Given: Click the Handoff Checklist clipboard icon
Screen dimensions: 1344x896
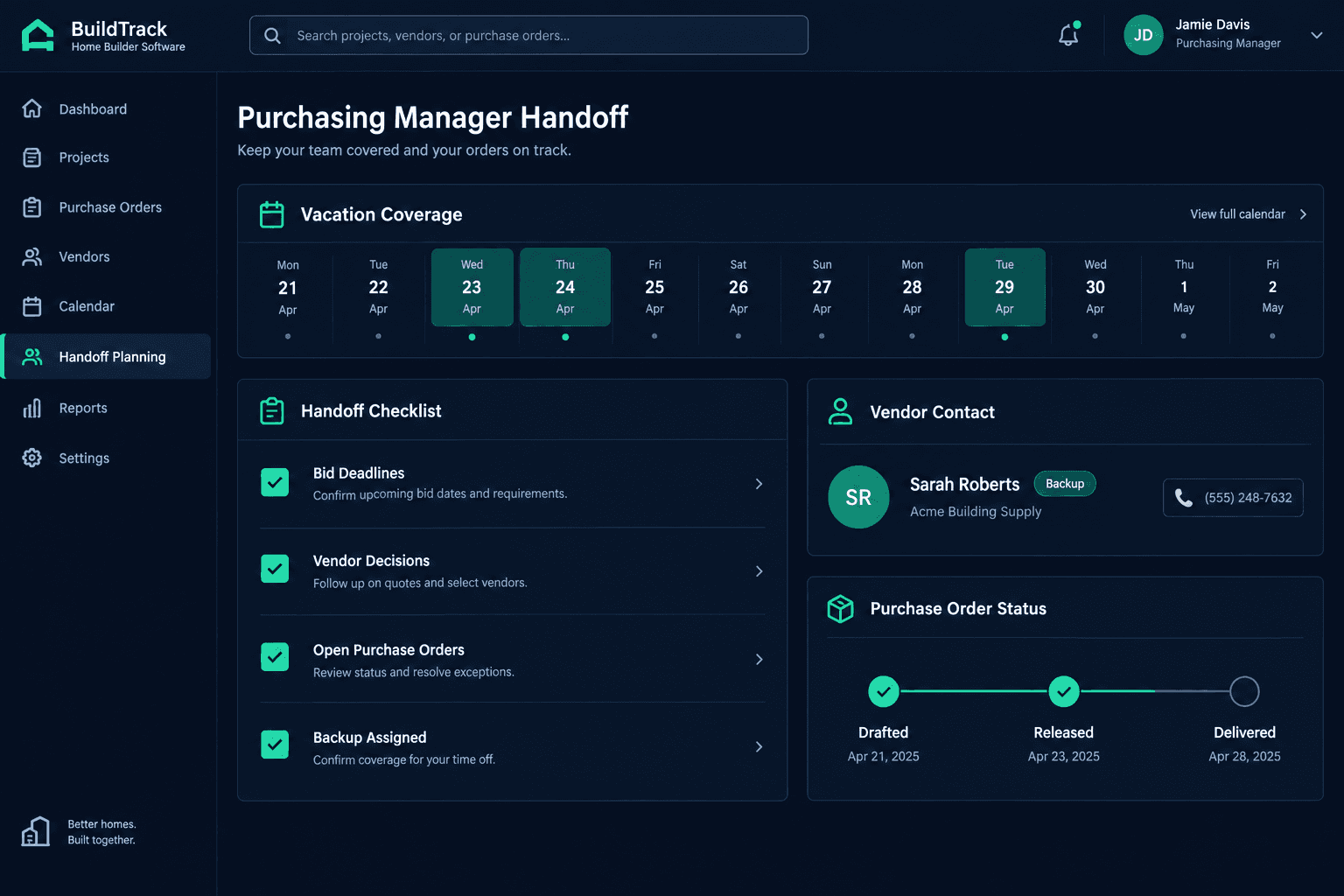Looking at the screenshot, I should pos(272,410).
